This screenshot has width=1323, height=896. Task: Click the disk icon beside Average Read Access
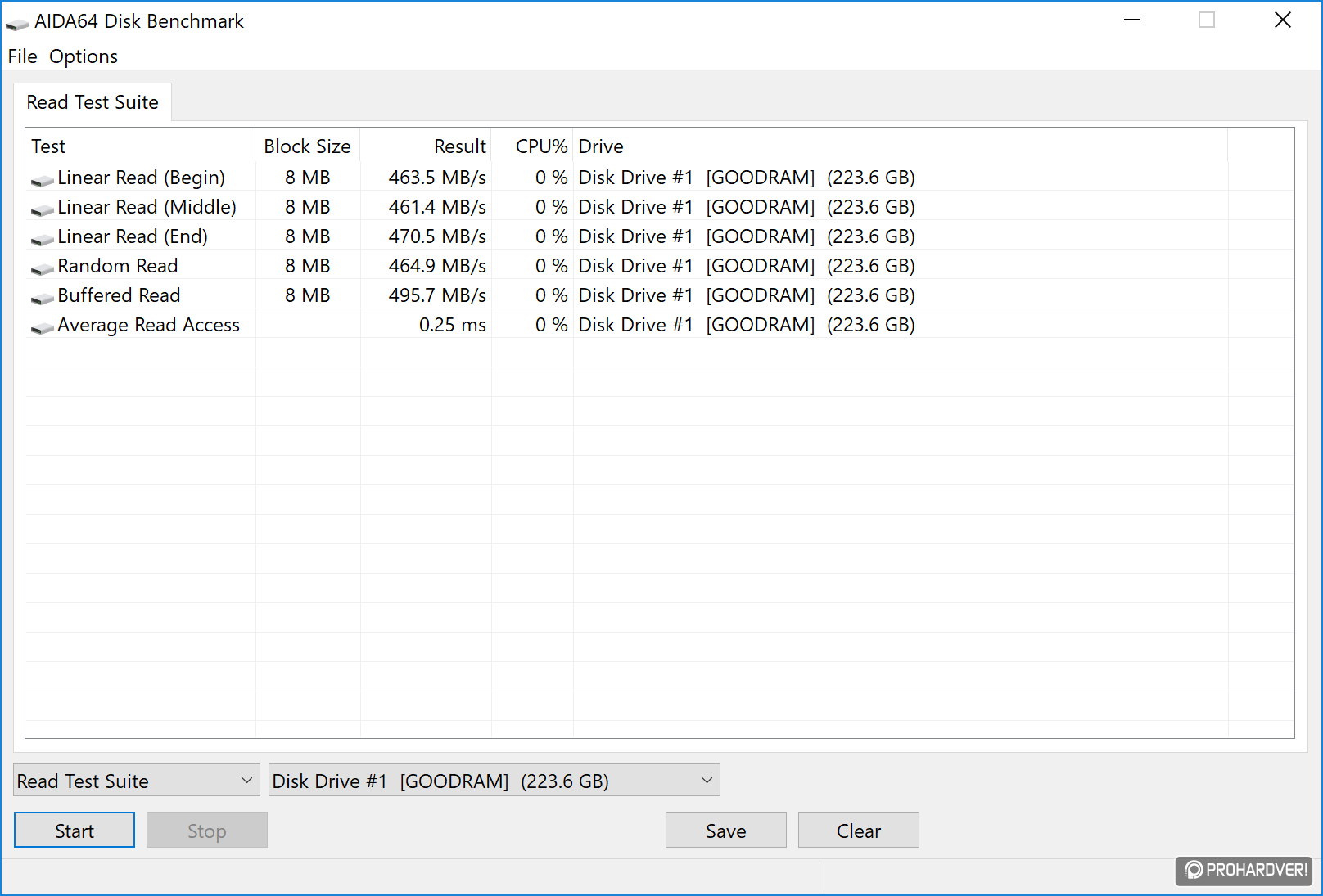[43, 327]
